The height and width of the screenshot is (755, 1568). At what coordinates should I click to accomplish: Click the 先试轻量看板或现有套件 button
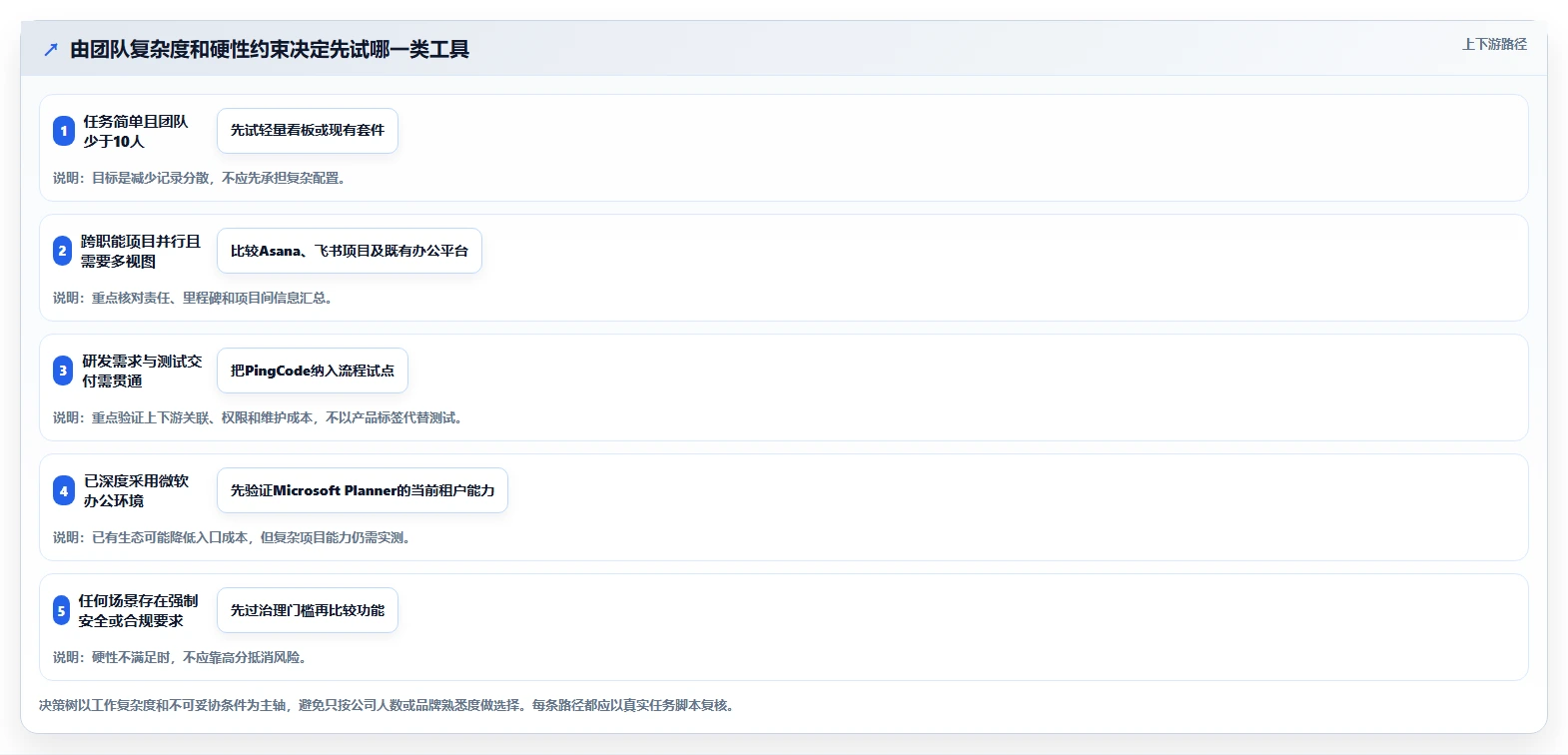(308, 131)
